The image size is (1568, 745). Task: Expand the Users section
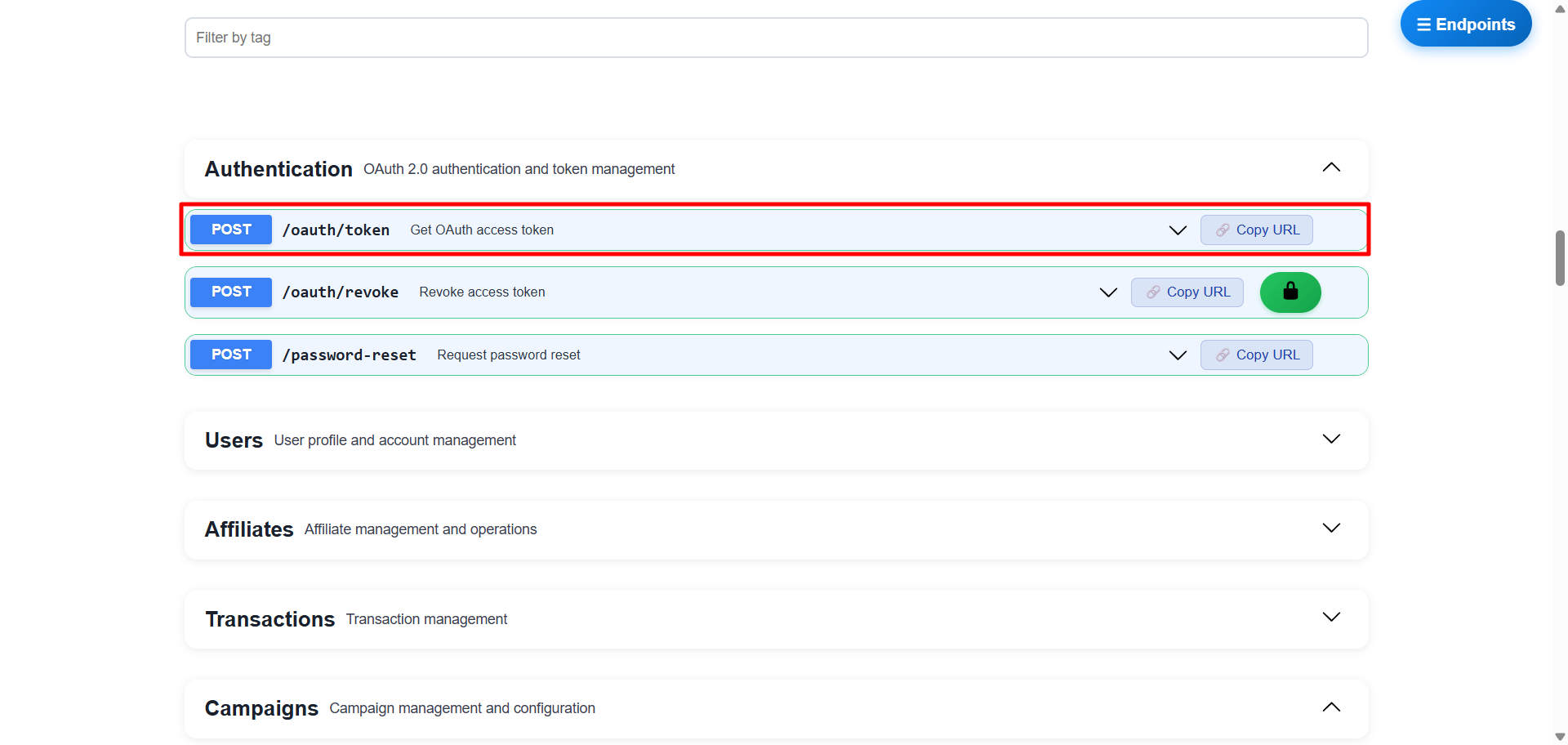[1330, 439]
